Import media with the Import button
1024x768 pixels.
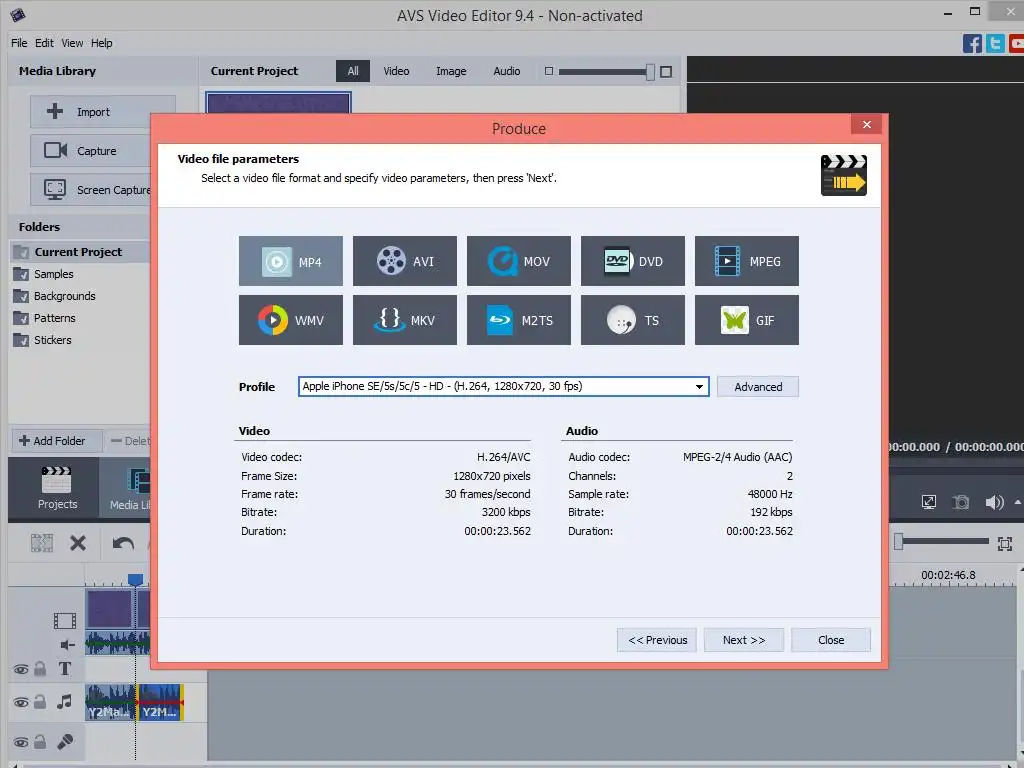pos(103,112)
